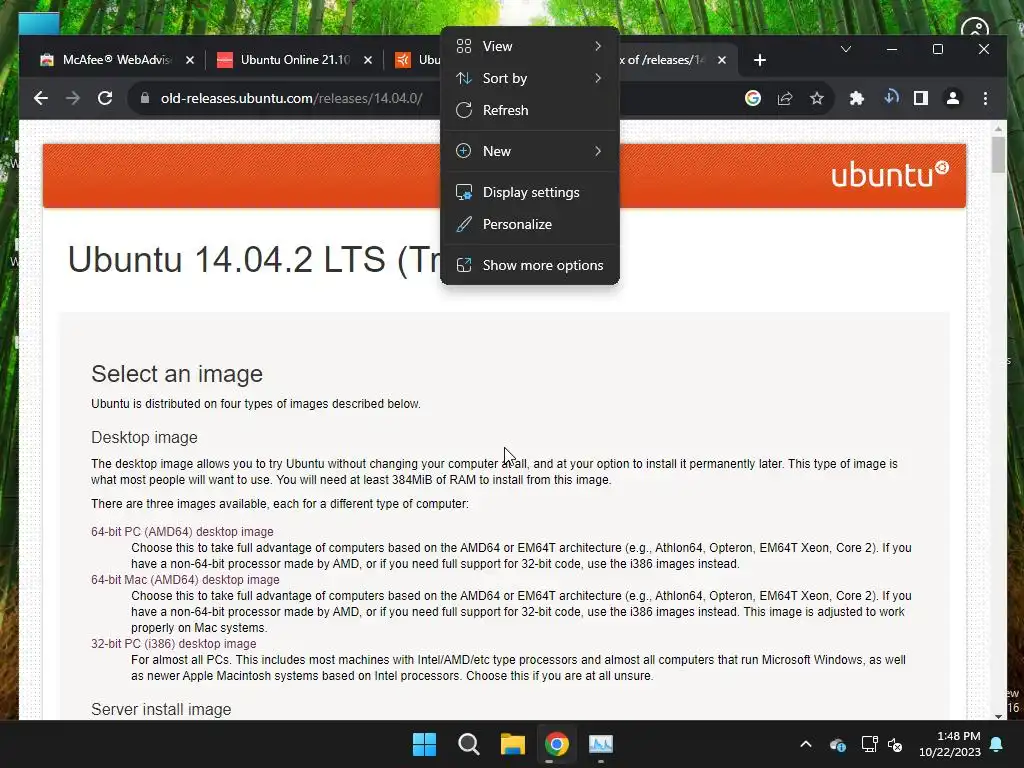Click the lock icon in the address bar
Image resolution: width=1024 pixels, height=768 pixels.
(145, 98)
